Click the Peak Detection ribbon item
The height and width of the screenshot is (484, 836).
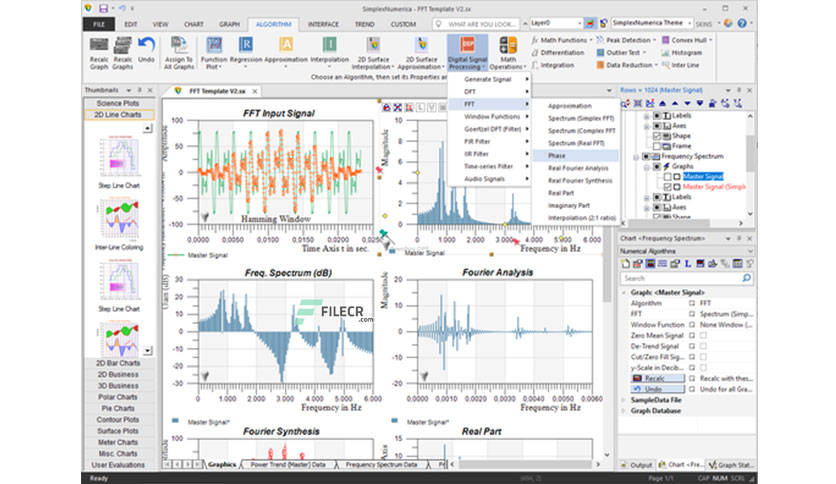point(626,40)
